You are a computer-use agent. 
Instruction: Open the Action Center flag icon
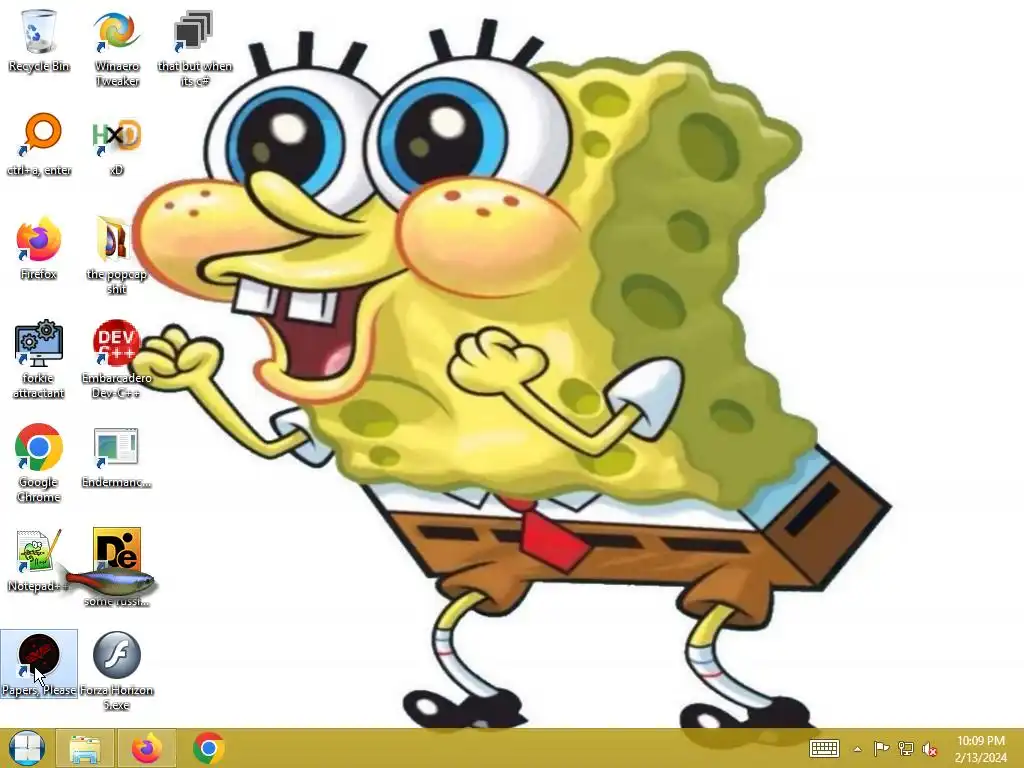[881, 748]
